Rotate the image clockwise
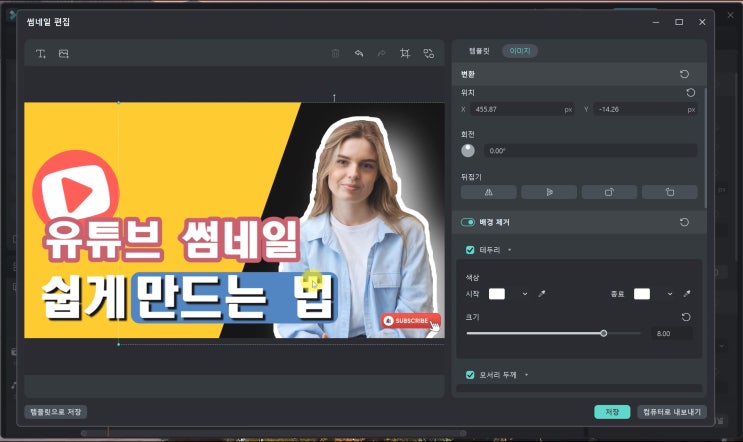 (609, 192)
